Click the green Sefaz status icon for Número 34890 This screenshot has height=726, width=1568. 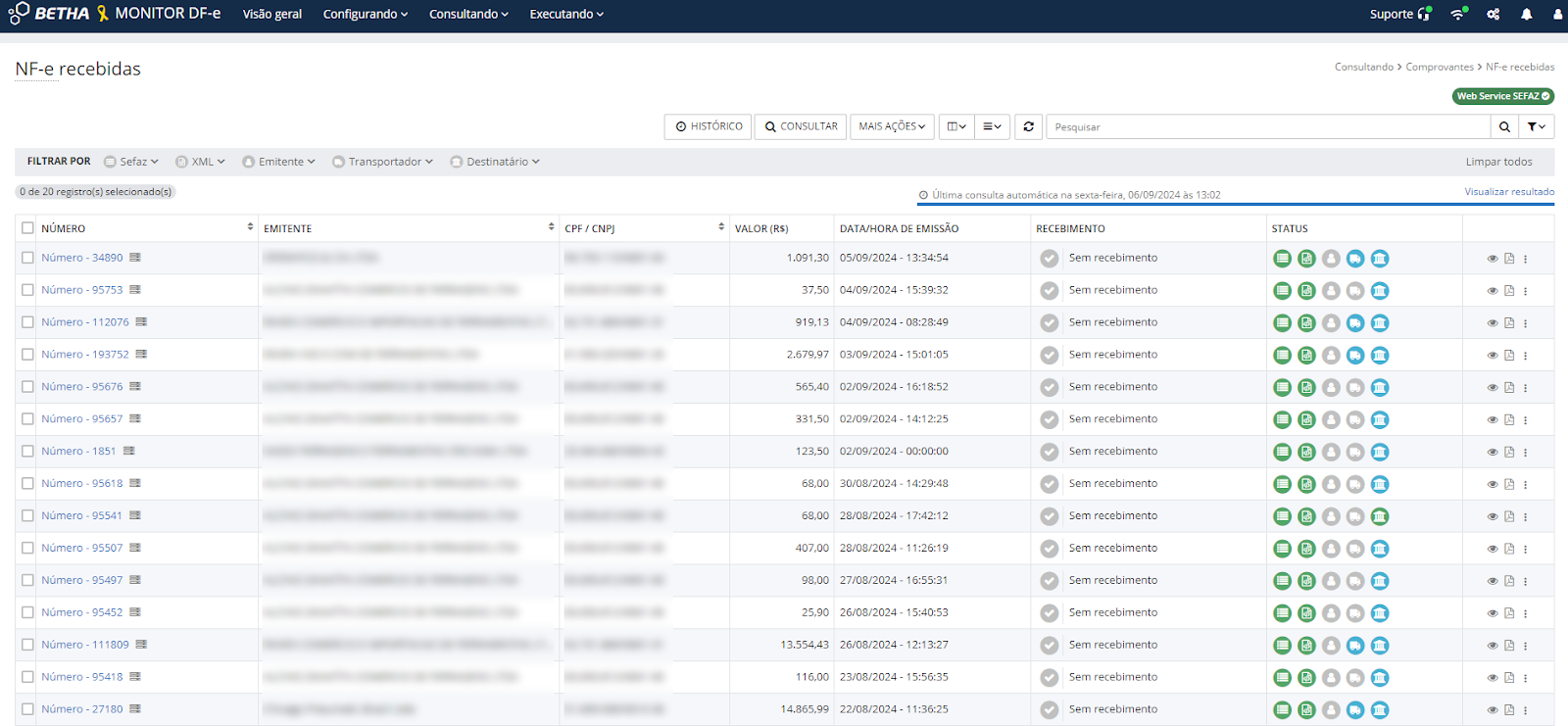tap(1282, 259)
